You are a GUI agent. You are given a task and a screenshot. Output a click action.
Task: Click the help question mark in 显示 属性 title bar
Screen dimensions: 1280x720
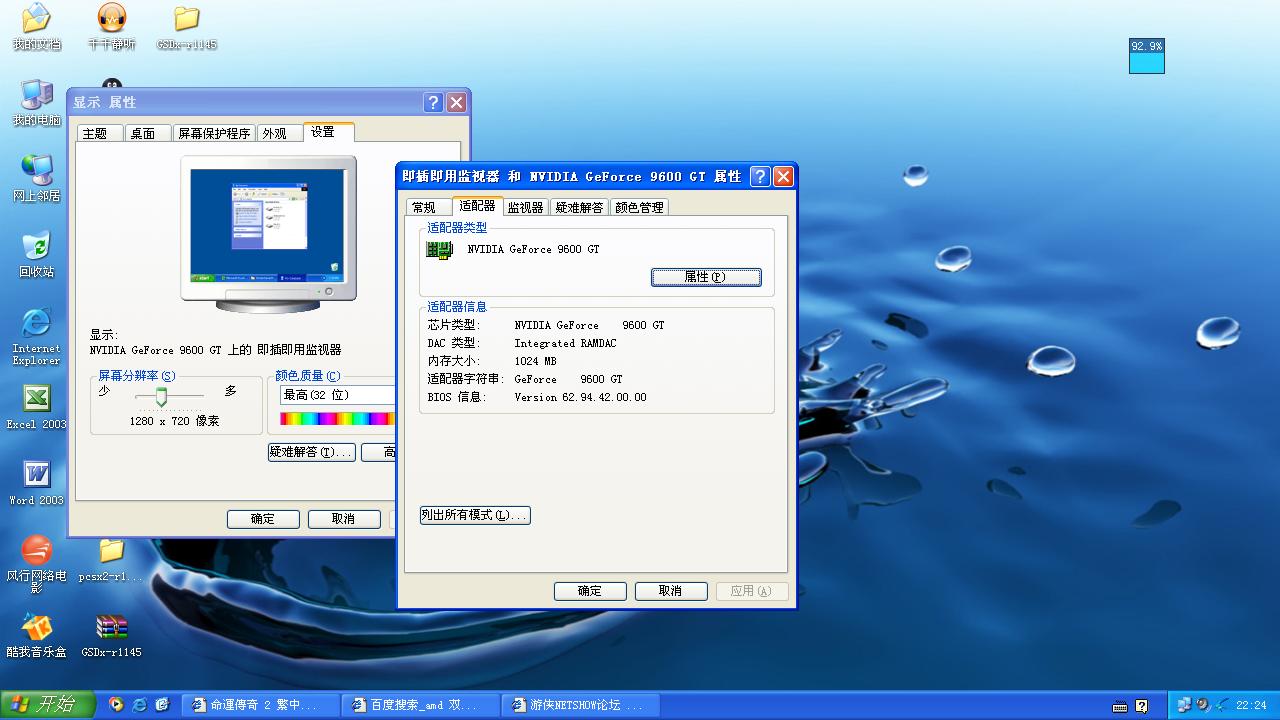click(433, 102)
